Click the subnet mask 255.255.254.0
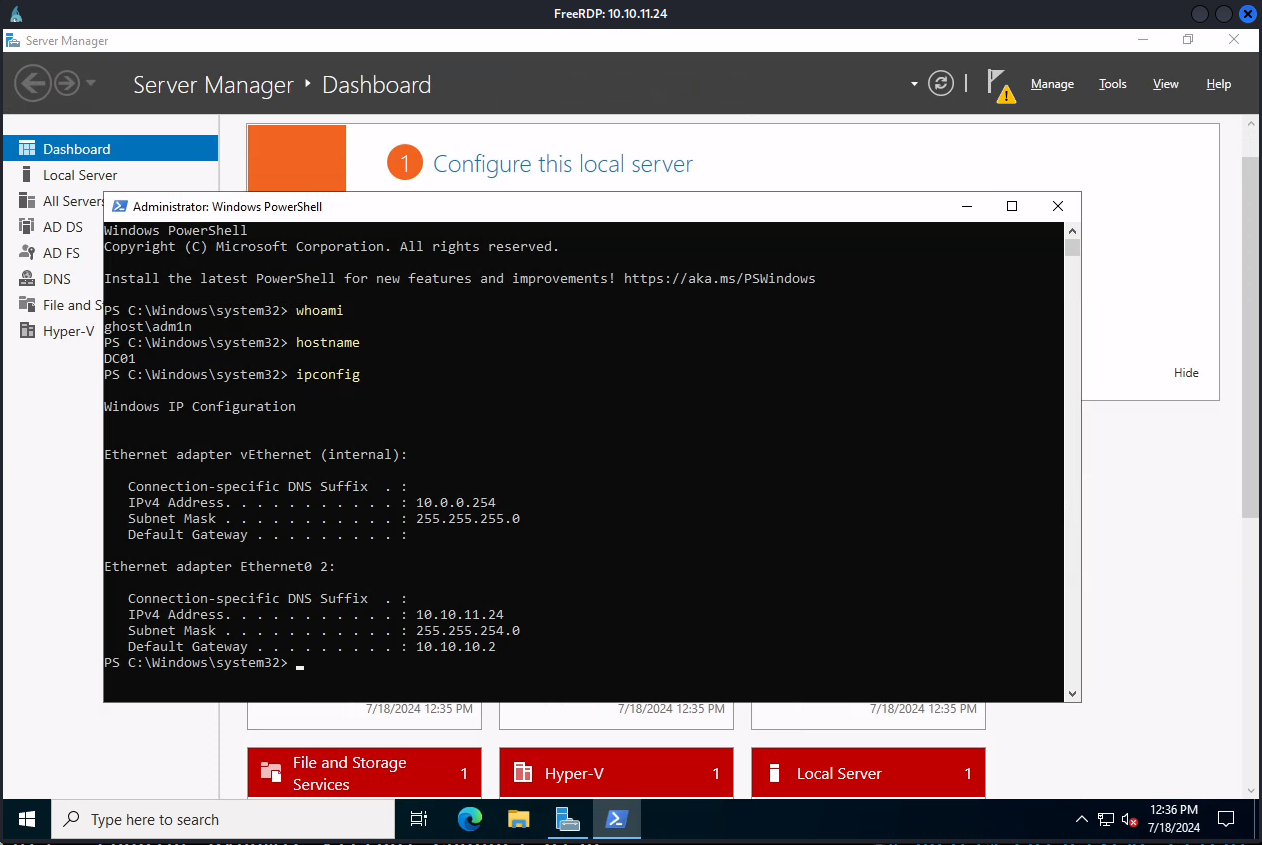Image resolution: width=1262 pixels, height=845 pixels. click(x=468, y=630)
